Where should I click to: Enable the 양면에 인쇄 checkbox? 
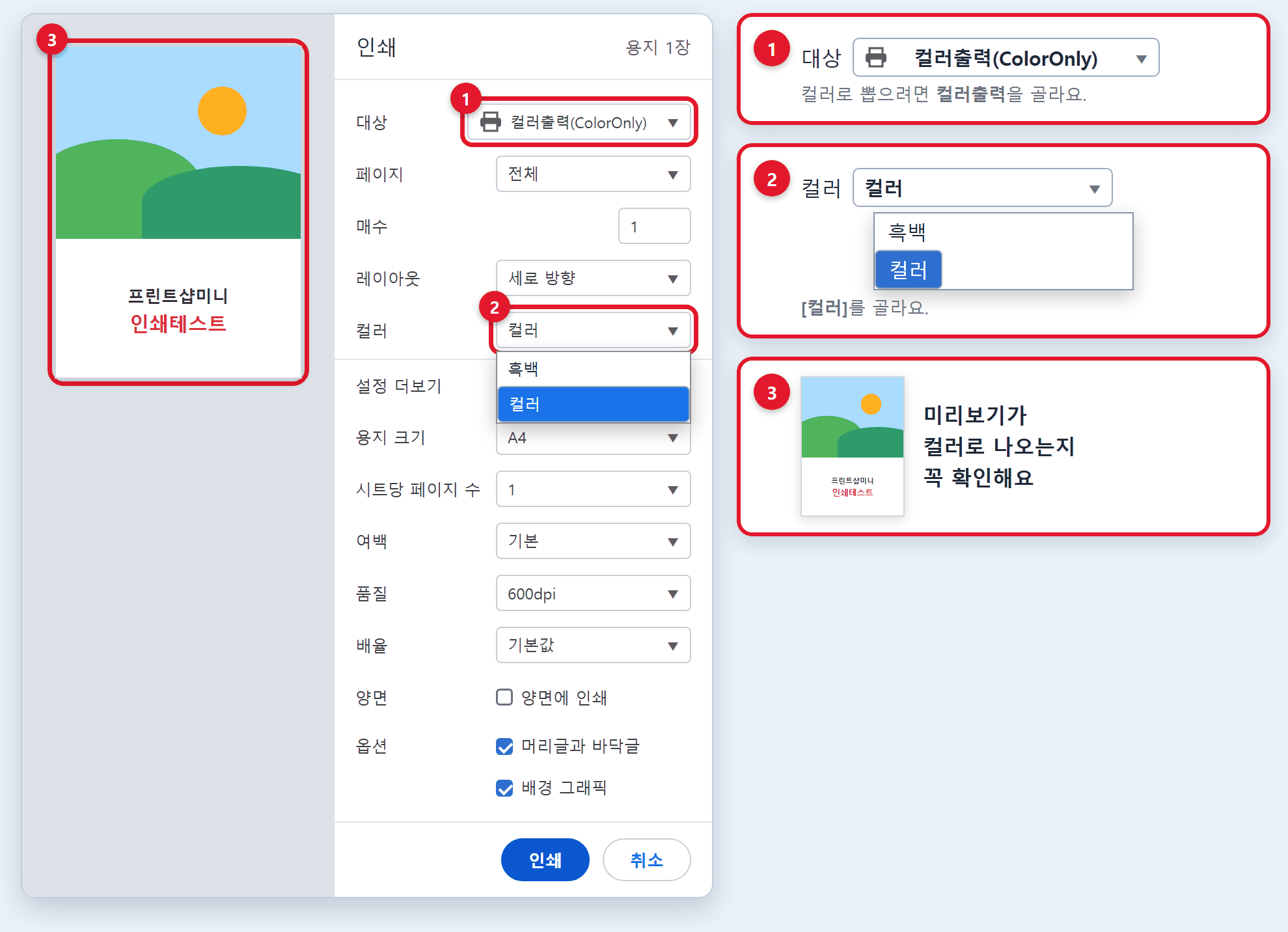click(504, 697)
